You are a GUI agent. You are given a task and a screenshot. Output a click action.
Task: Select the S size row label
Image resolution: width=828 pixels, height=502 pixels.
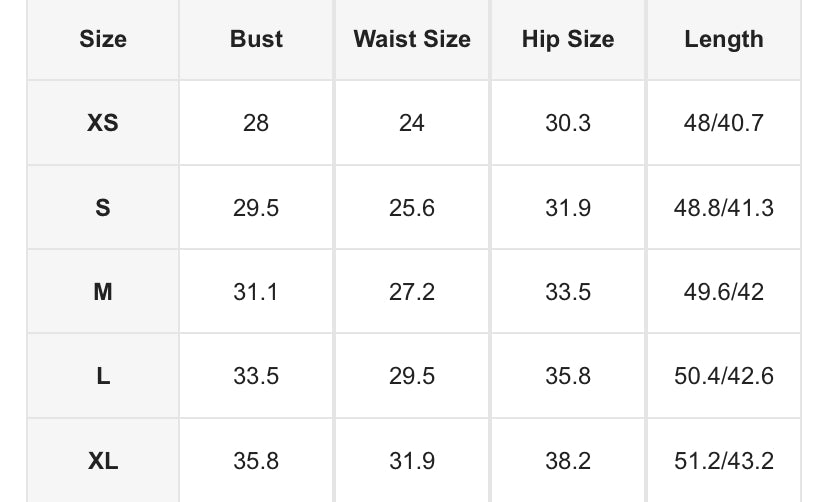pos(103,208)
